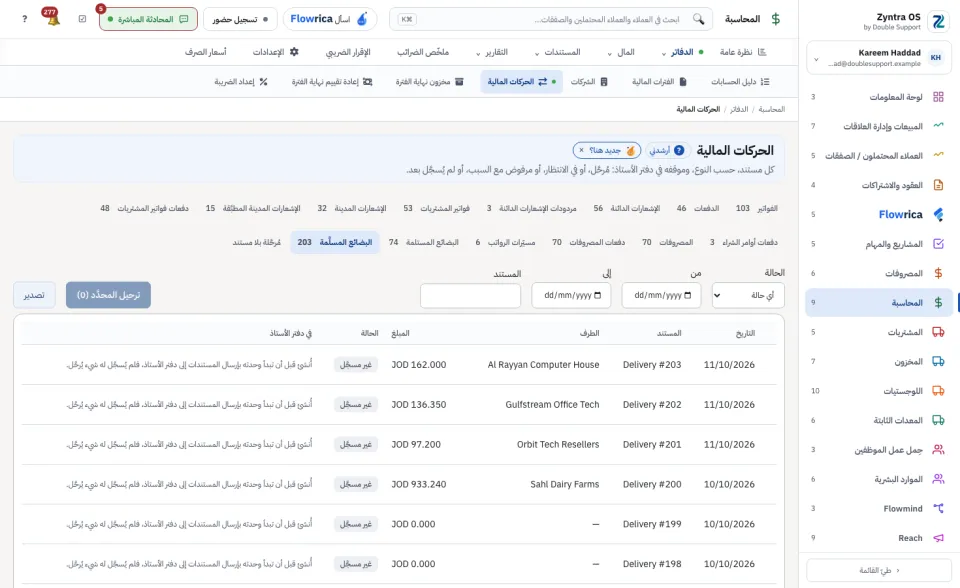The height and width of the screenshot is (588, 960).
Task: Open المبيعات وإدارة العلاقات sidebar icon
Action: click(938, 126)
